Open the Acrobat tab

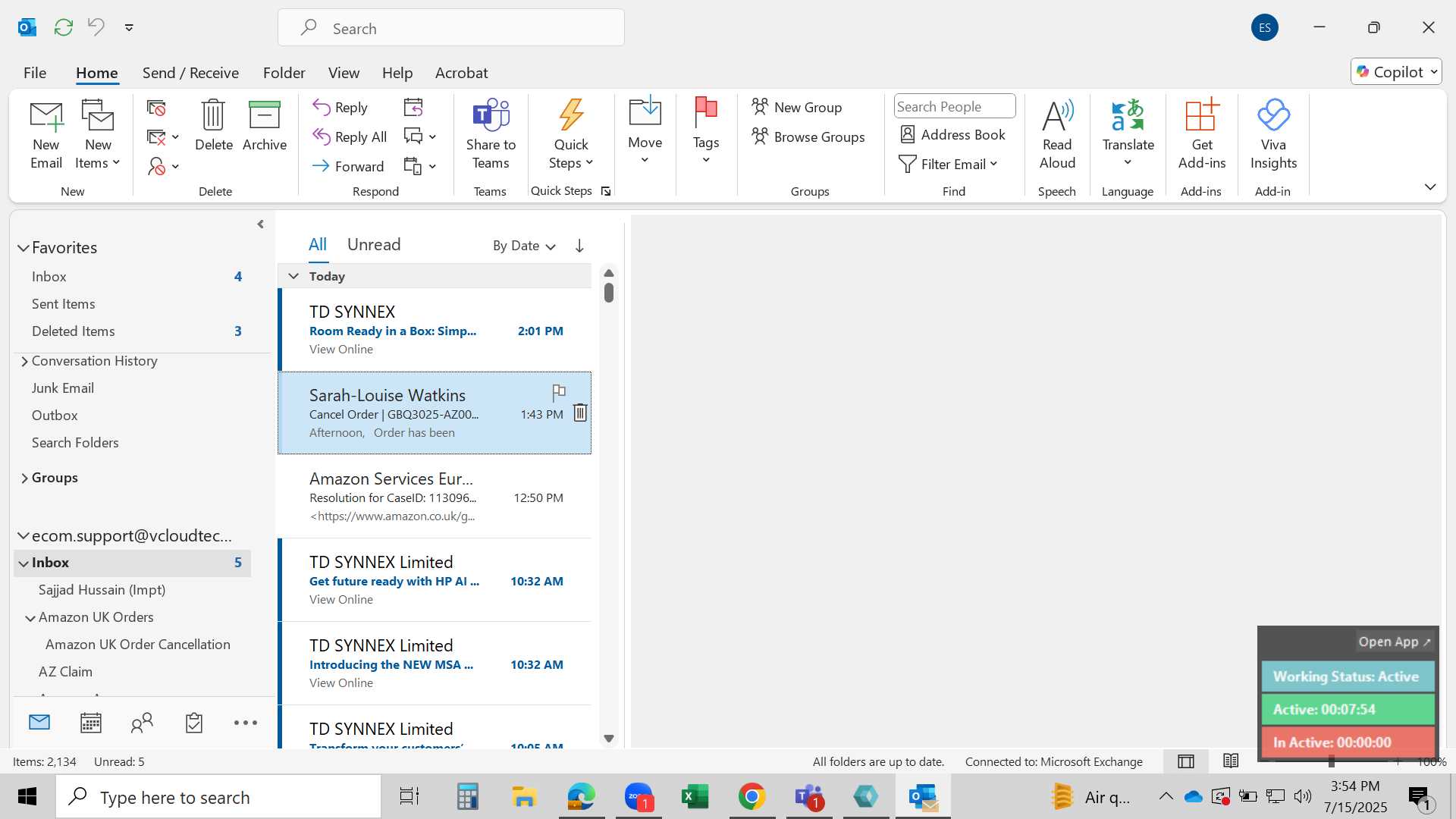coord(461,73)
